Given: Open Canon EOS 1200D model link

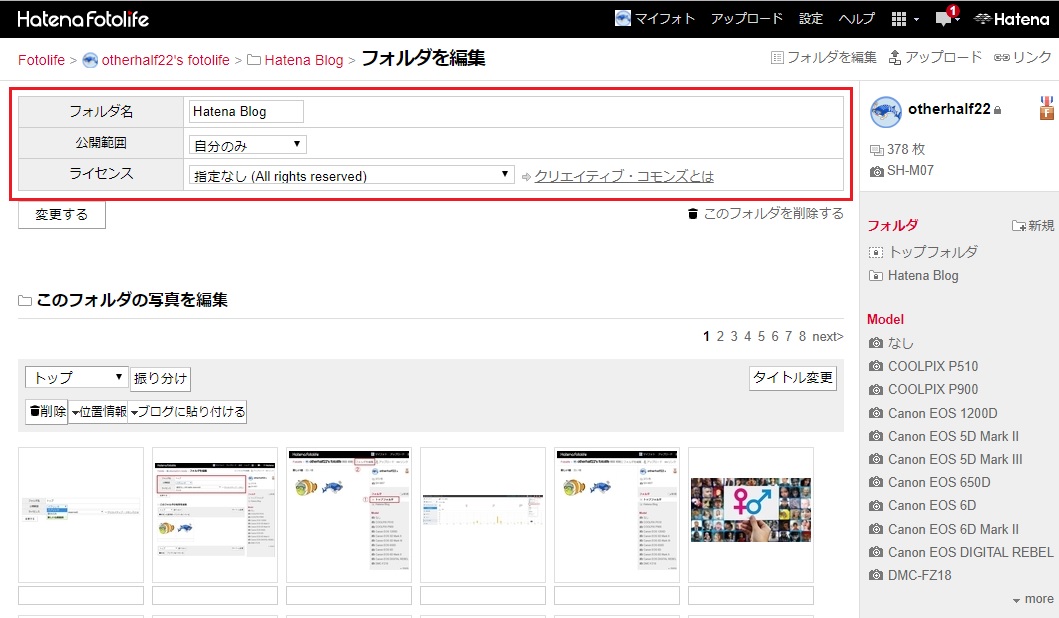Looking at the screenshot, I should tap(942, 413).
